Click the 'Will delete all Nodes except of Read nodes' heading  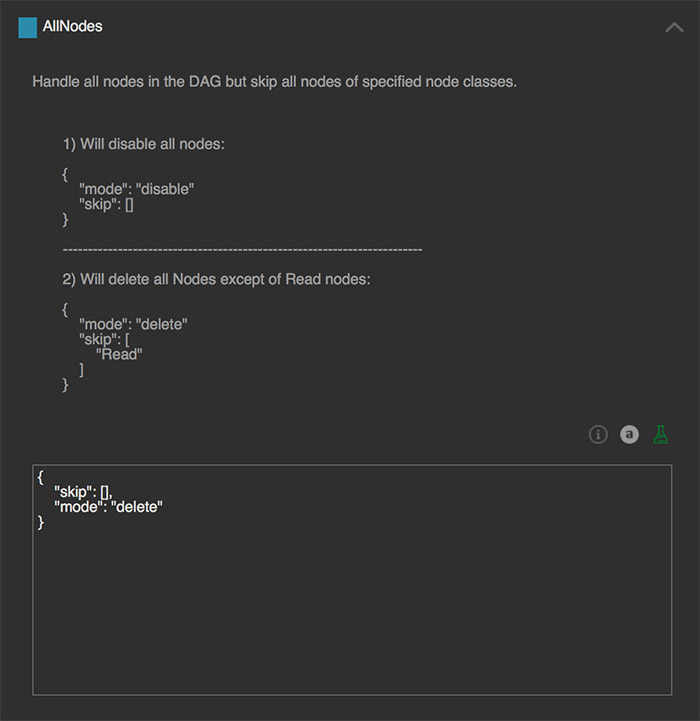[x=216, y=279]
